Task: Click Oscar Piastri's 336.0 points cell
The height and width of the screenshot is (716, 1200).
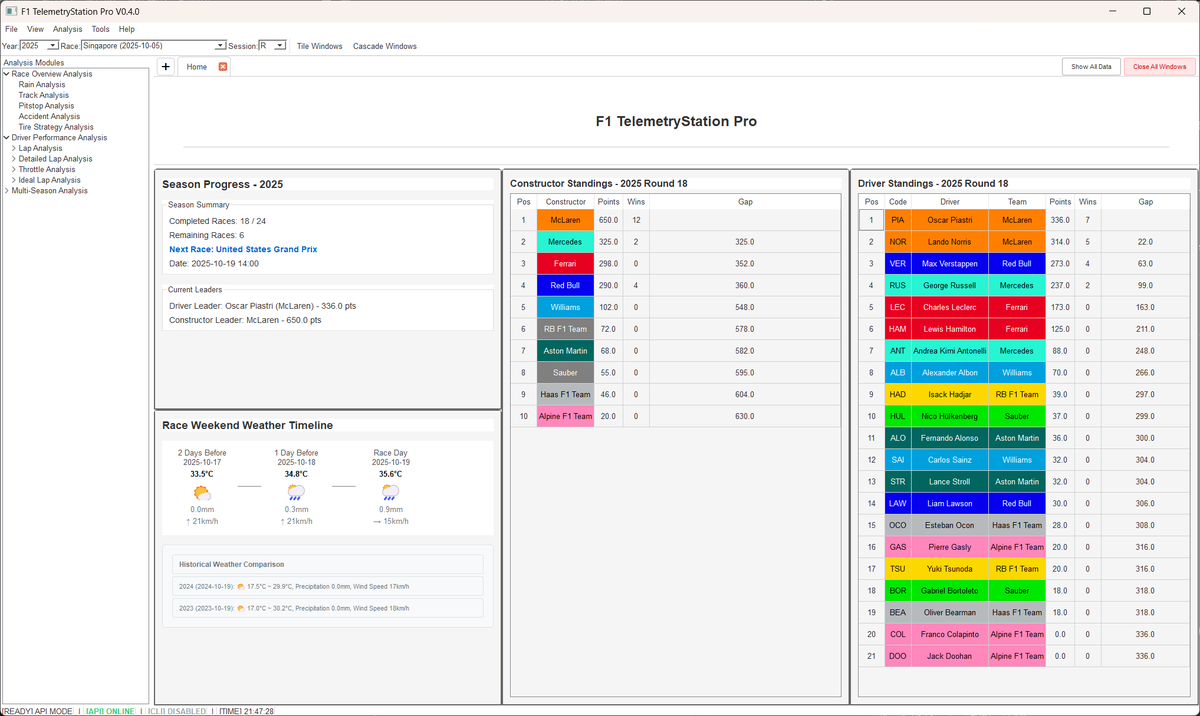Action: click(x=1060, y=220)
